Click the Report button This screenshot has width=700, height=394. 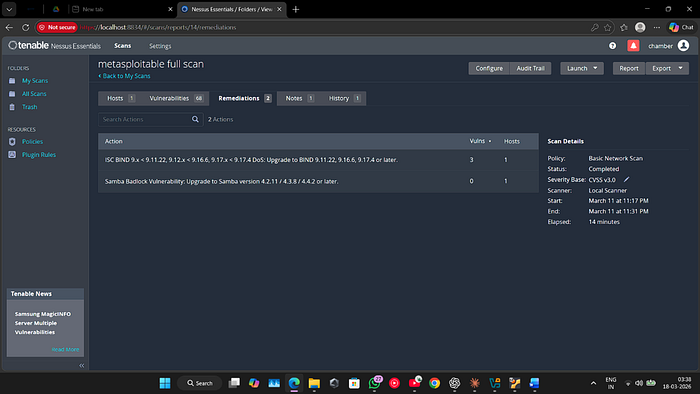coord(629,68)
